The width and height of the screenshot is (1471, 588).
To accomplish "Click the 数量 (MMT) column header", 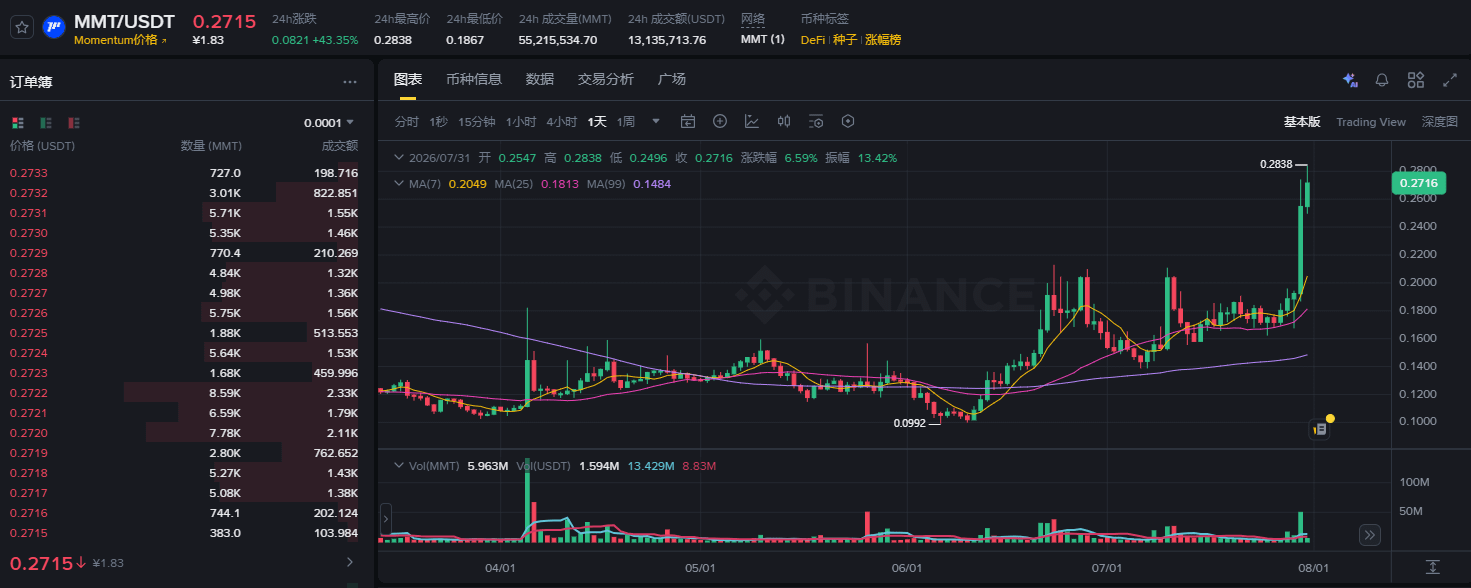I will [x=210, y=146].
